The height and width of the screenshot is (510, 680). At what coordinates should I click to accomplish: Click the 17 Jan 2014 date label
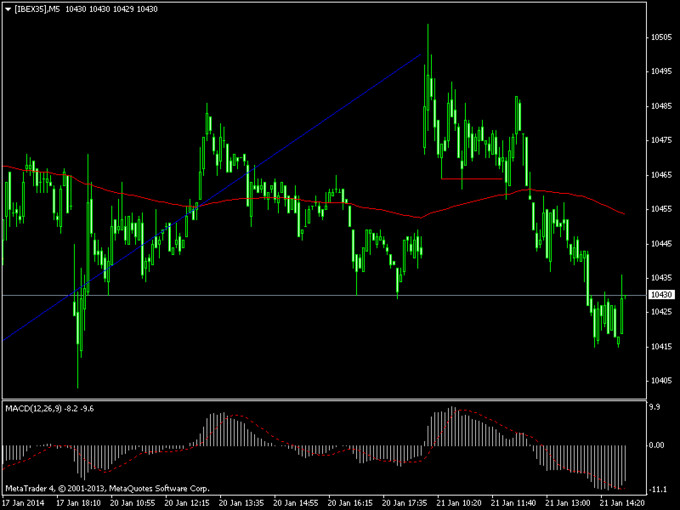coord(22,502)
